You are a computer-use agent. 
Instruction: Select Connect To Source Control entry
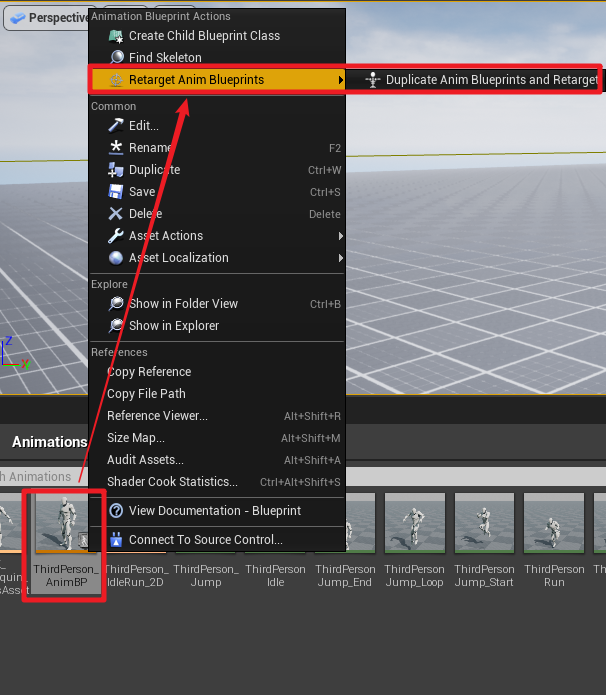(x=217, y=540)
